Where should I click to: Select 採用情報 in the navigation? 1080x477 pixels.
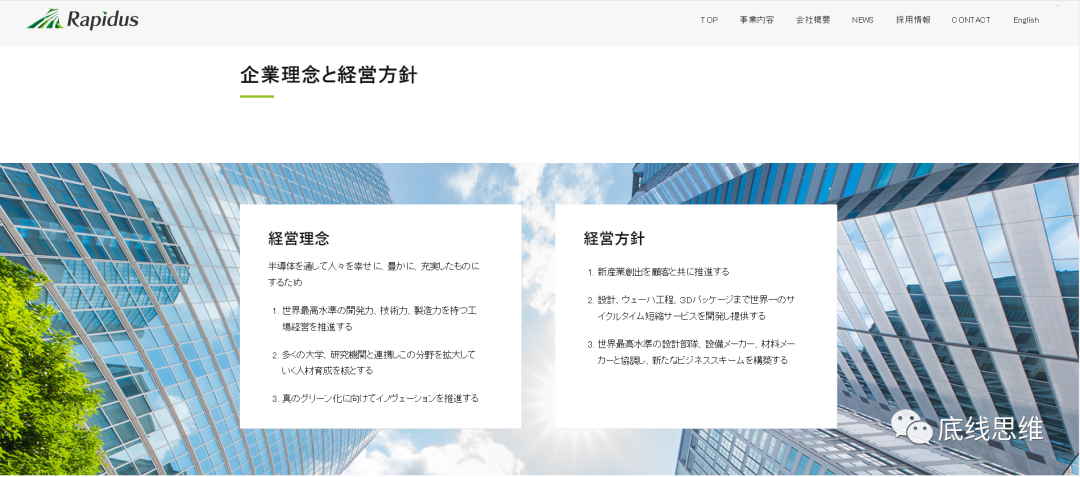913,20
